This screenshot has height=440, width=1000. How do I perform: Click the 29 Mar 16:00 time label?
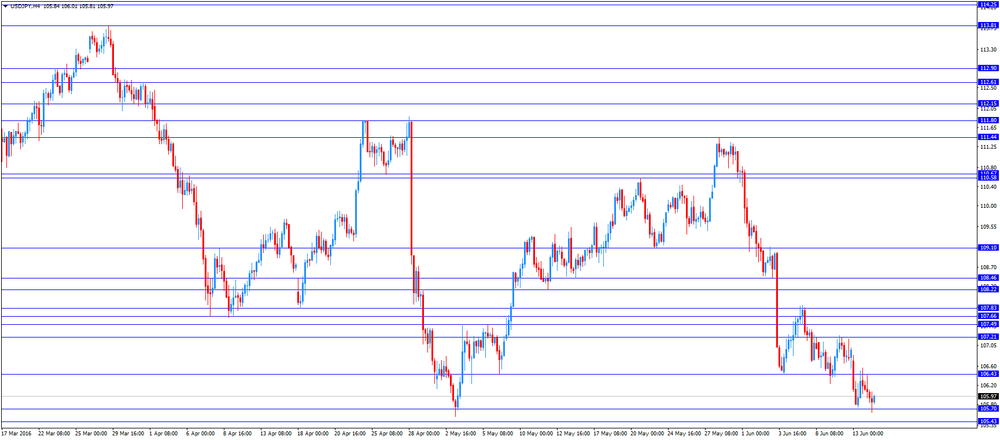(x=128, y=433)
